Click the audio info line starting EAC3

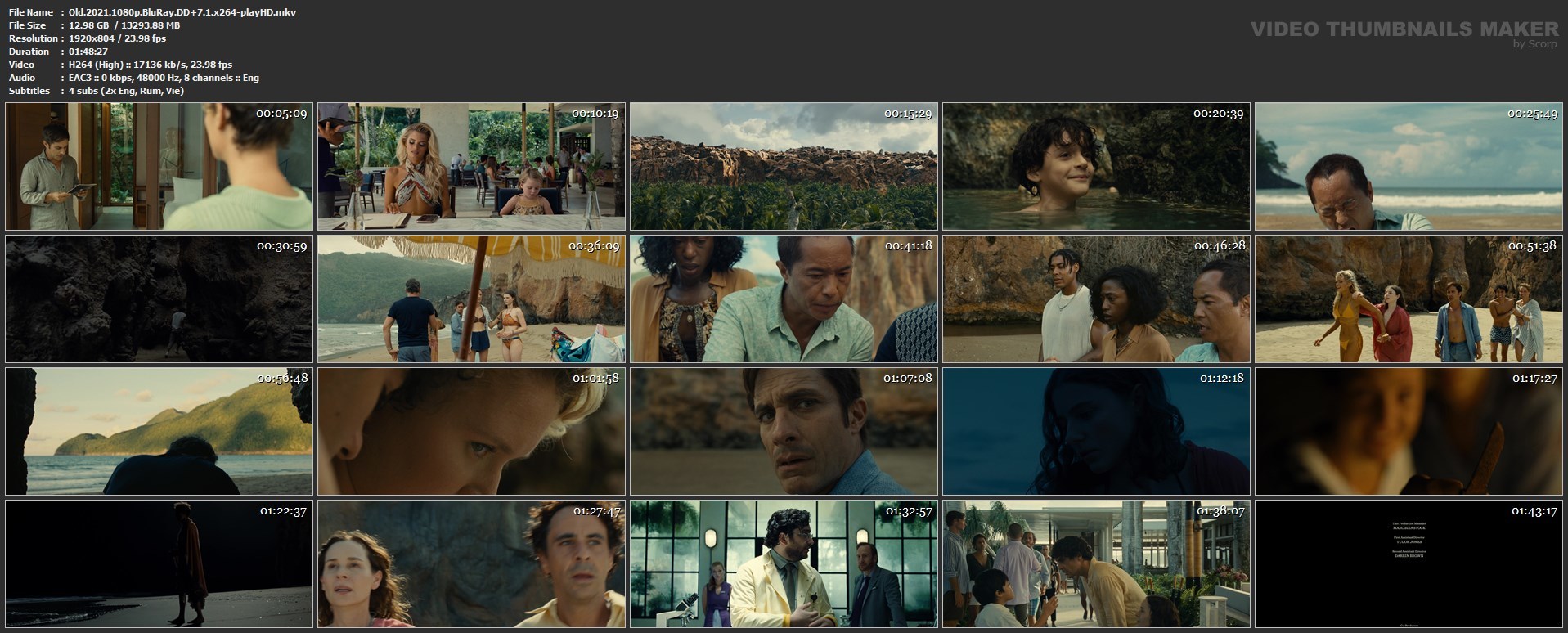[x=164, y=78]
